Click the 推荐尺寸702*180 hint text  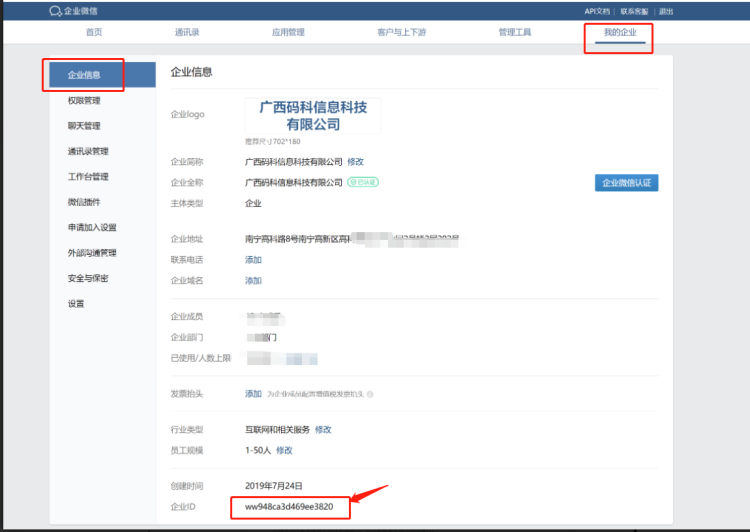[273, 142]
